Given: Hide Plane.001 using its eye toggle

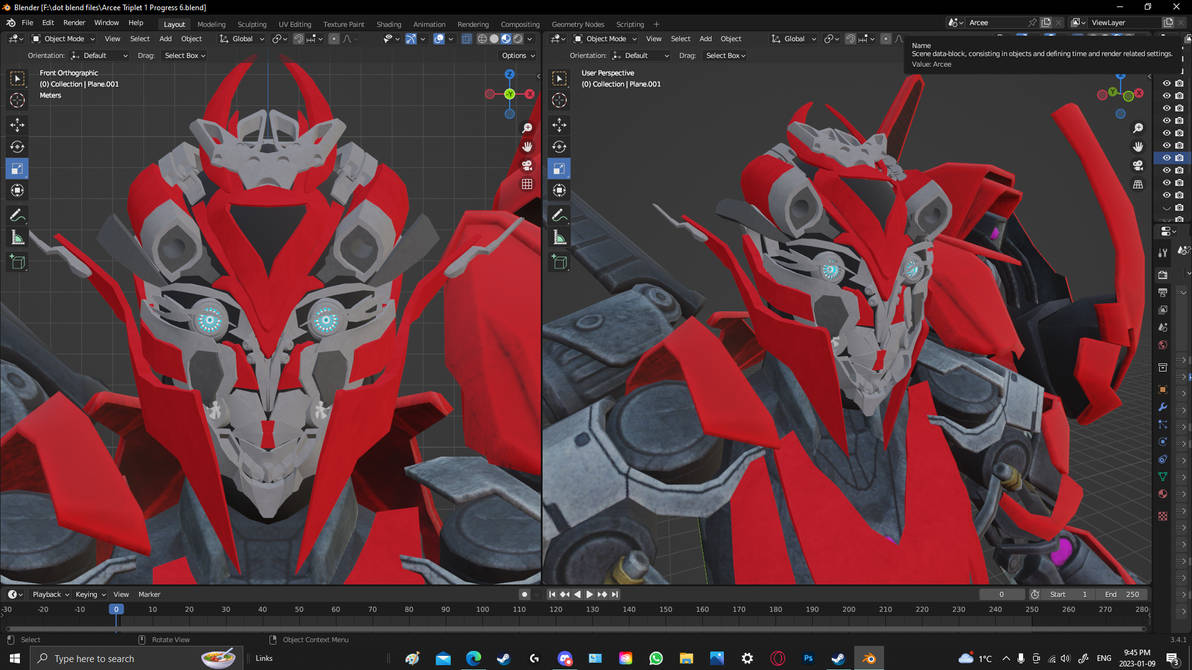Looking at the screenshot, I should tap(1166, 156).
